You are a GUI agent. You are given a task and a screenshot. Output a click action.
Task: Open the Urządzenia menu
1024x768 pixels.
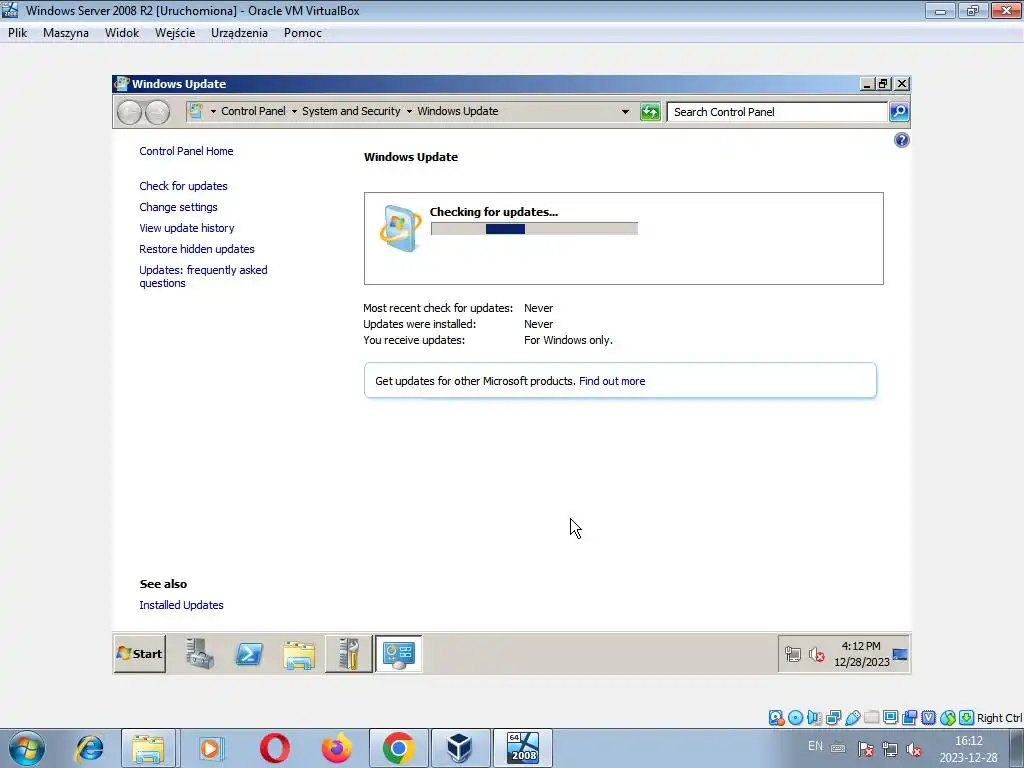[239, 33]
